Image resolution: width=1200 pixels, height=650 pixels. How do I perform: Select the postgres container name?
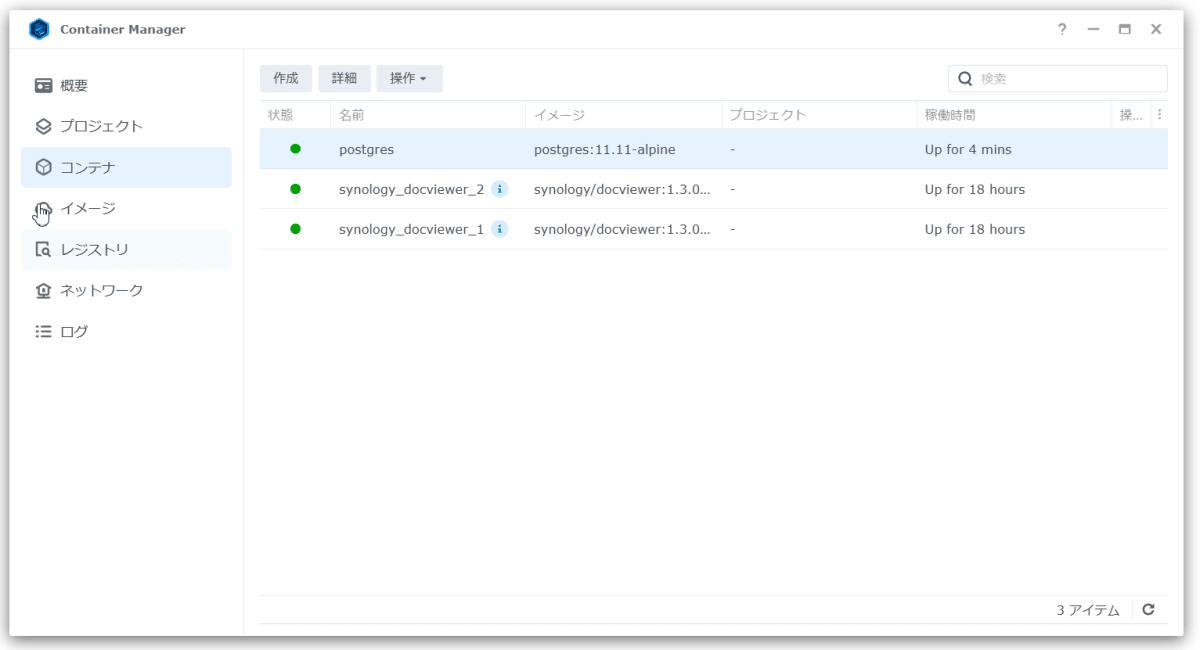click(366, 149)
